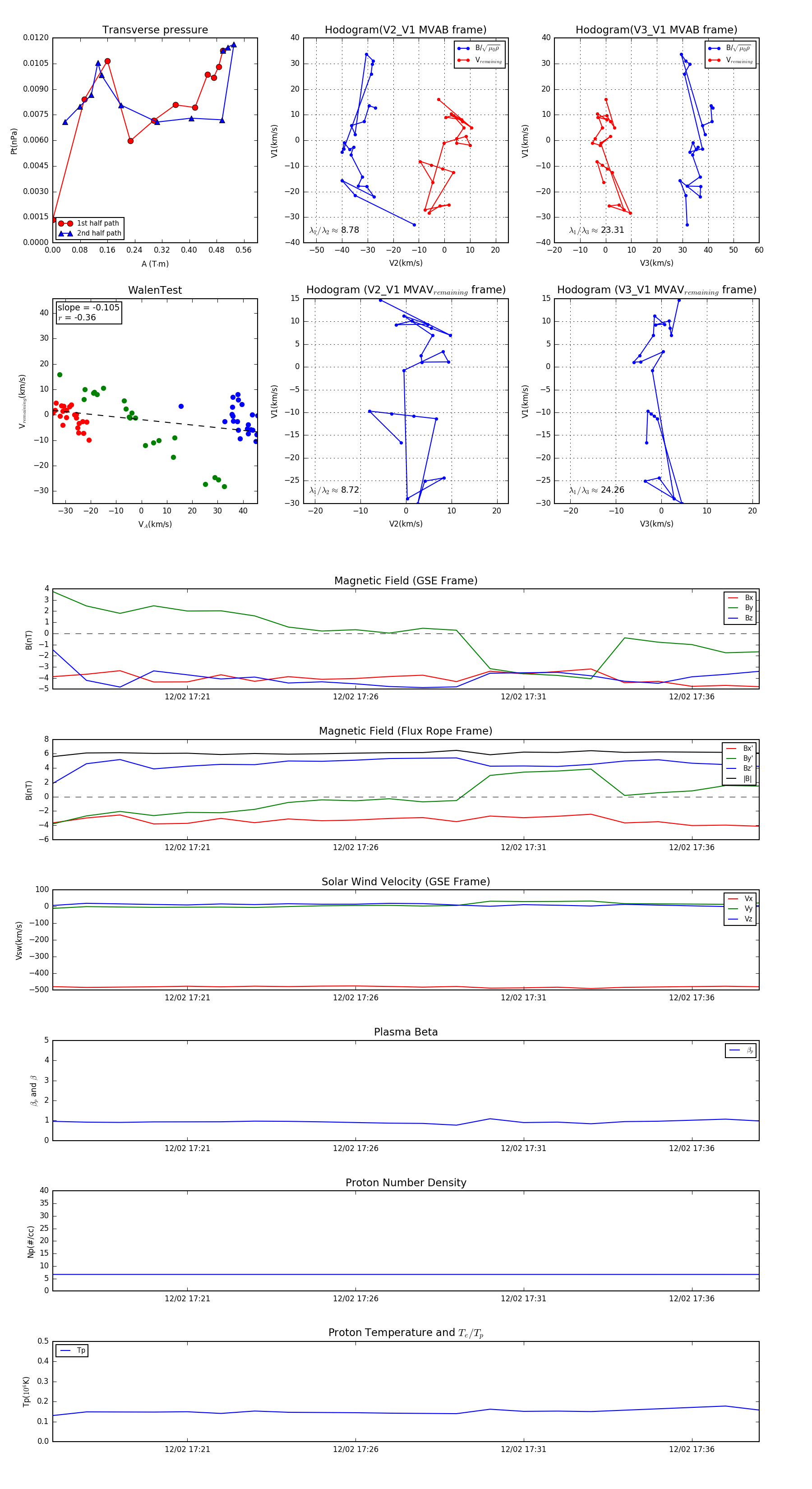Click 'Proton Temperature and Te/Tp' title
812x1489 pixels.
(x=406, y=1333)
